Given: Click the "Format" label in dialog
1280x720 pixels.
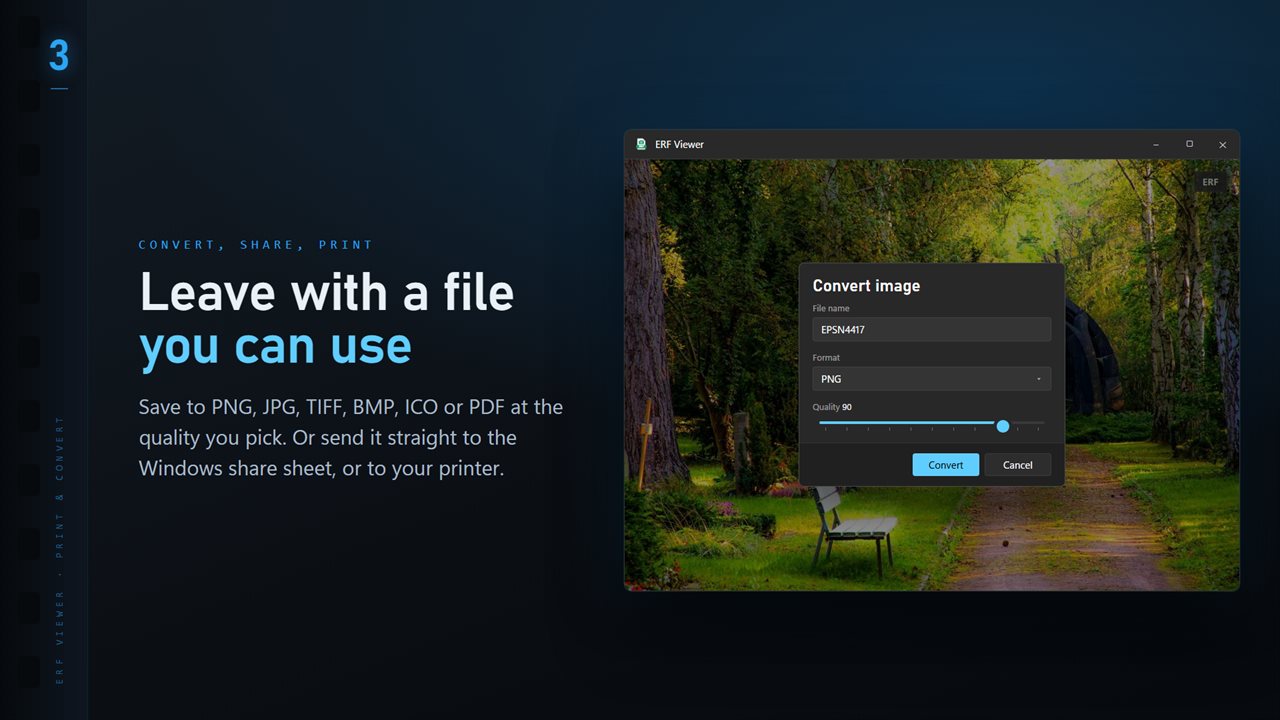Looking at the screenshot, I should click(x=826, y=357).
